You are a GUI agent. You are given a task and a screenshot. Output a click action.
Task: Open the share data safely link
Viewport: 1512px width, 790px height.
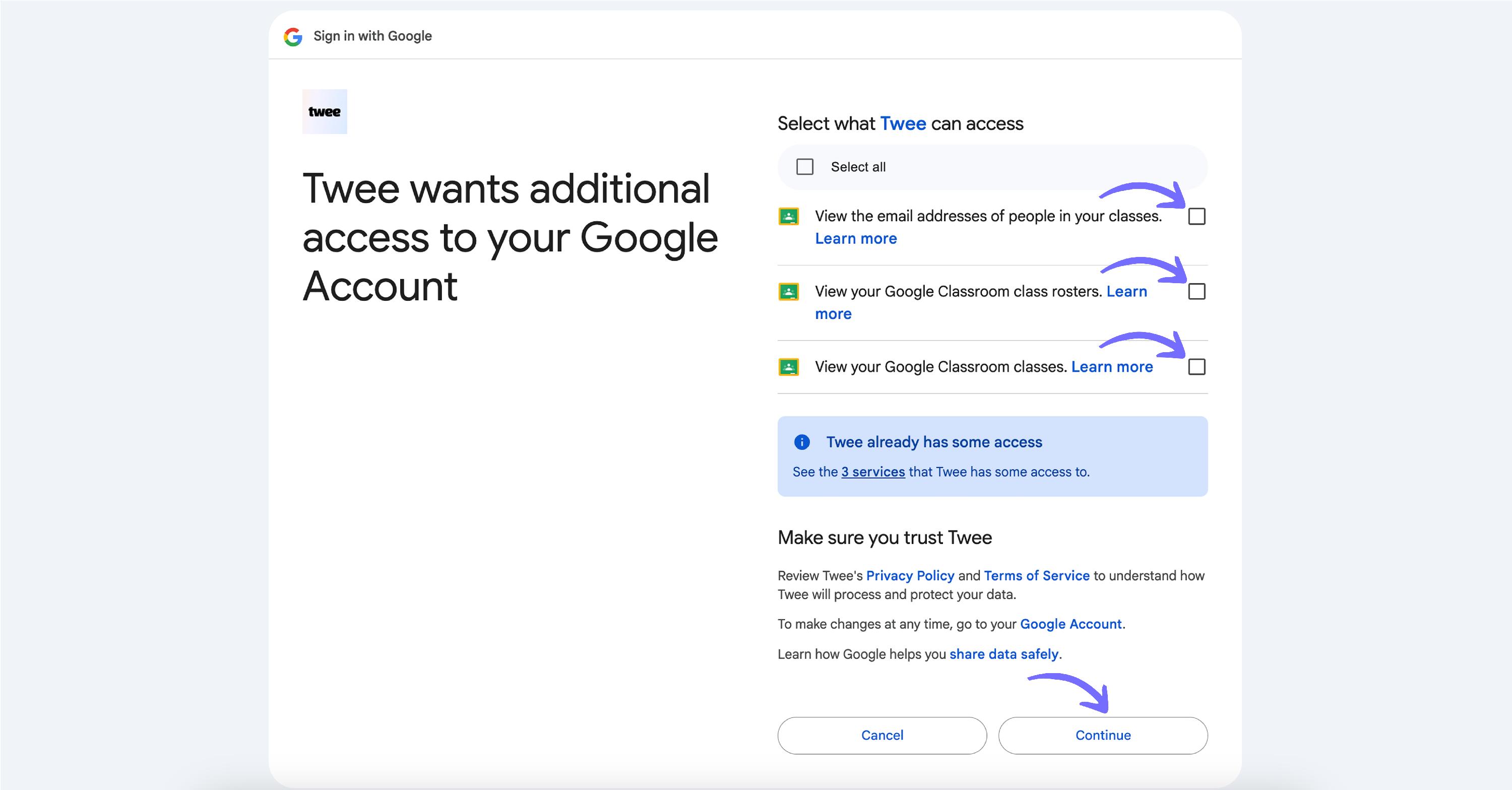1003,654
